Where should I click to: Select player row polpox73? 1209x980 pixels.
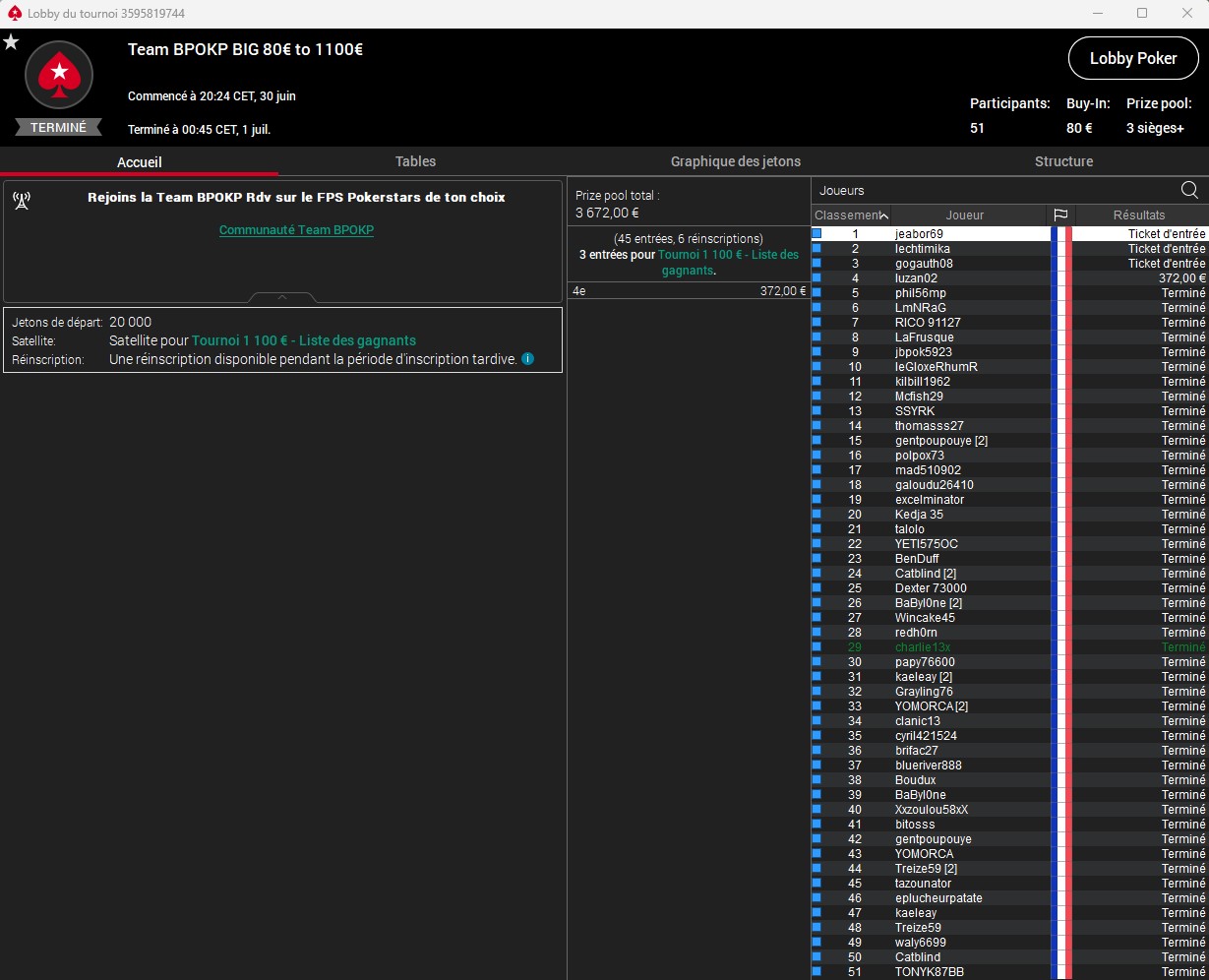tap(1009, 455)
